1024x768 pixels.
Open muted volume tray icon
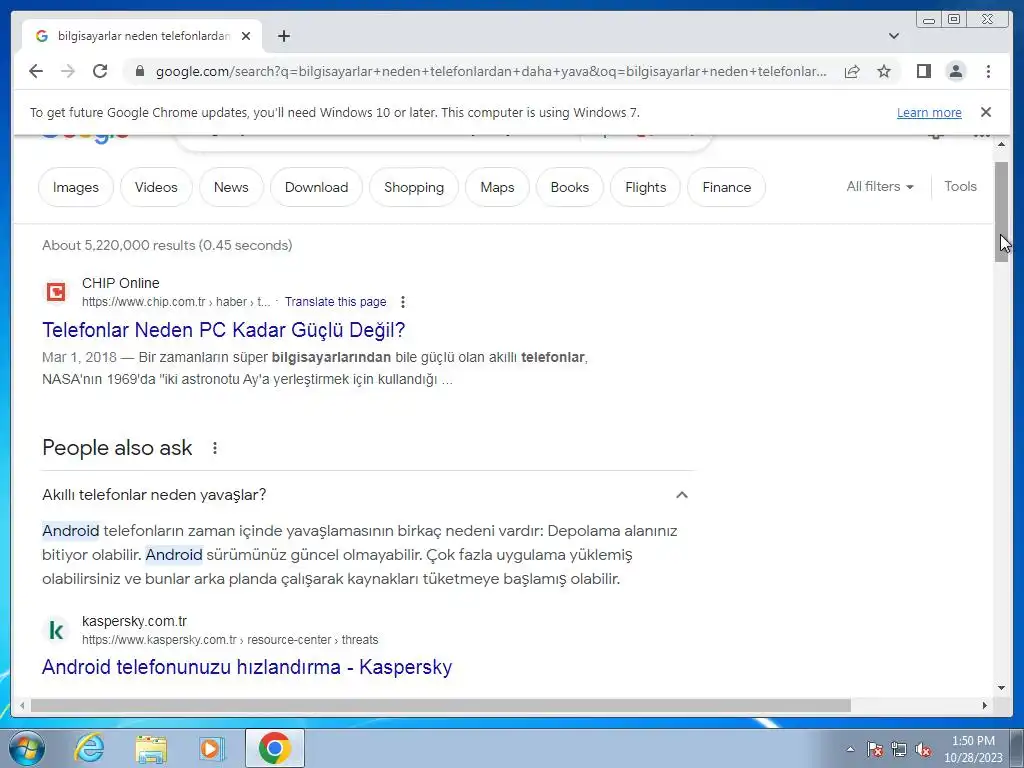point(923,749)
